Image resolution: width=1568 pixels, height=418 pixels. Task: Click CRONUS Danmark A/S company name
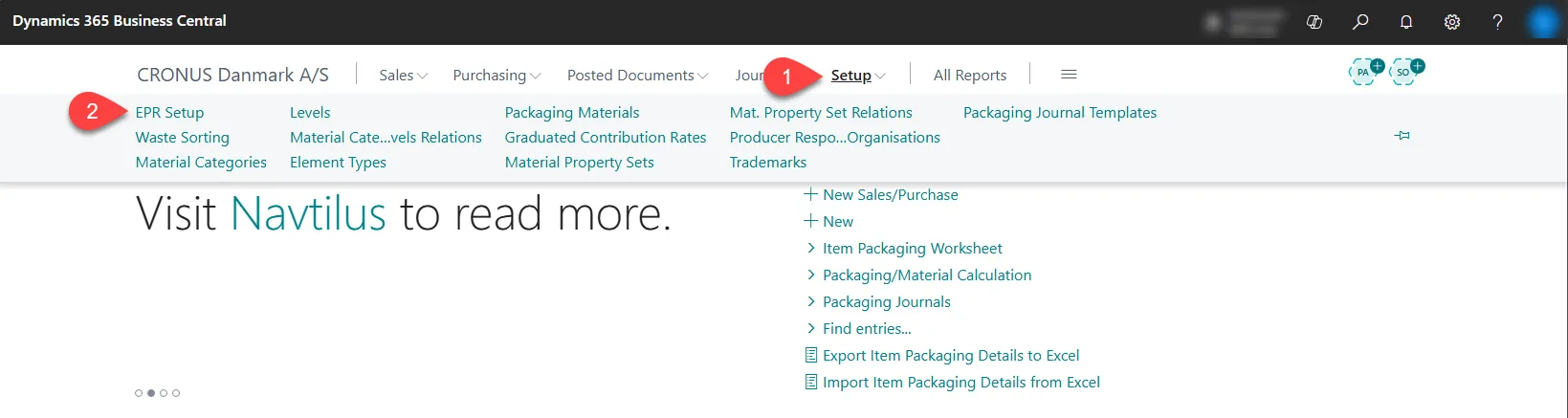point(232,75)
